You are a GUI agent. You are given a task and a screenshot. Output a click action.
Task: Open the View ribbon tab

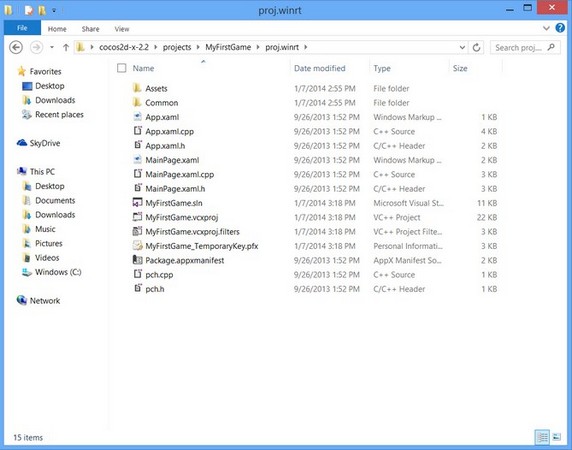point(122,29)
